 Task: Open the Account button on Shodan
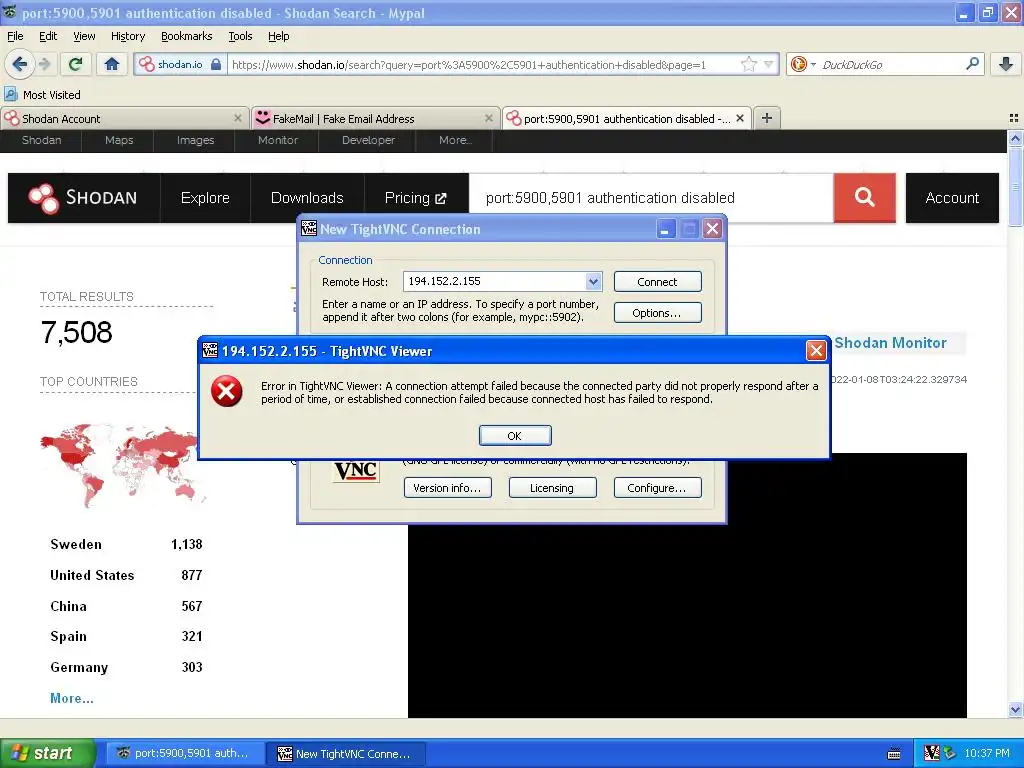[x=952, y=198]
